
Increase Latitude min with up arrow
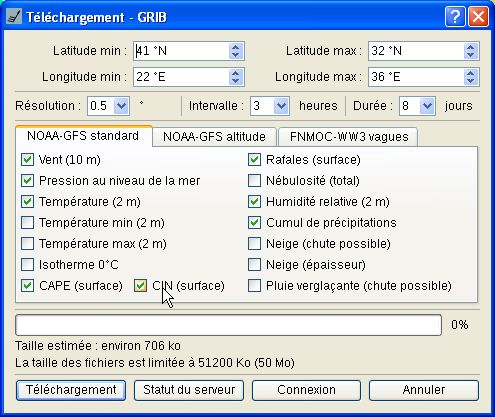click(235, 47)
